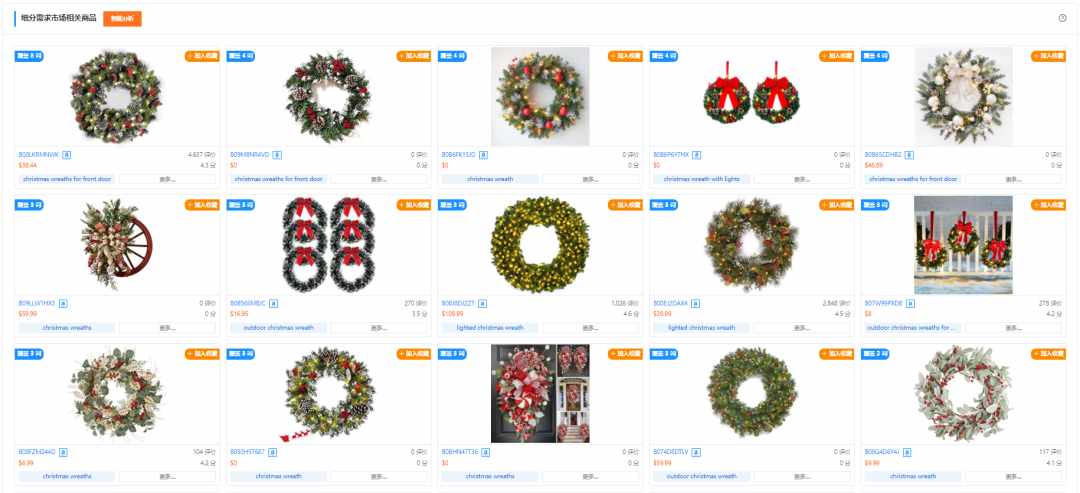
Task: Add the two red-bow wreaths product to favorites
Action: click(x=836, y=56)
